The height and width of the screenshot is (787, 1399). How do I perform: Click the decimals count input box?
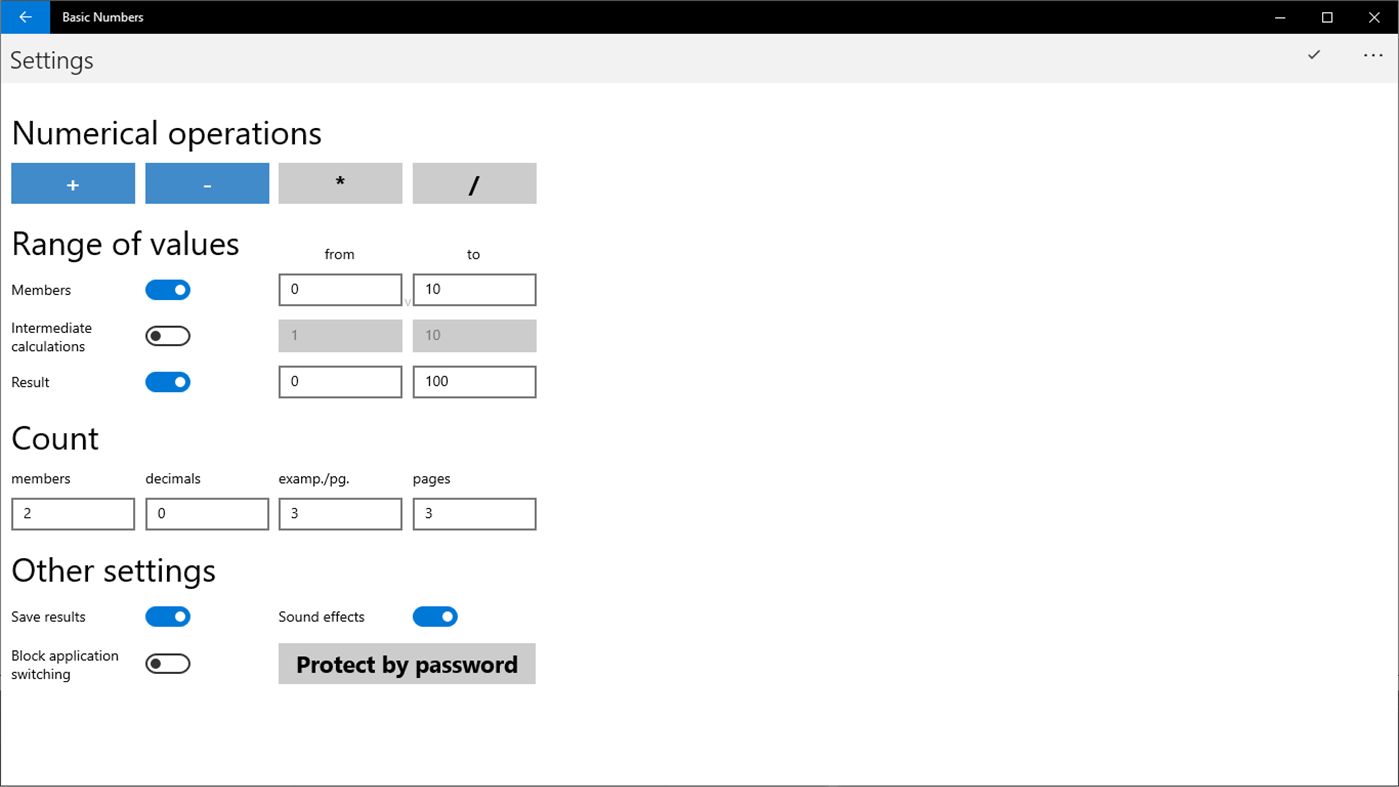pos(207,514)
